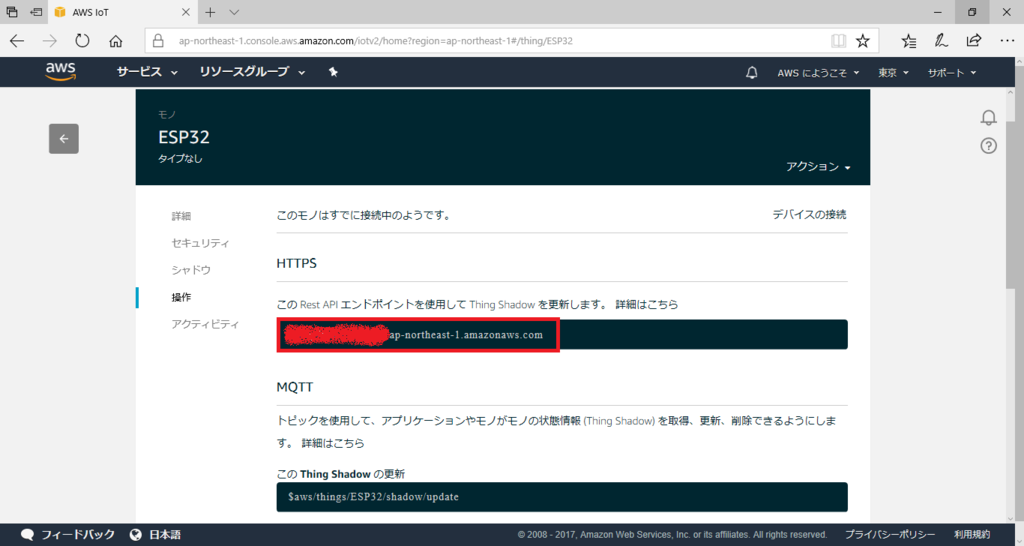Click the ESP32 thing title

pyautogui.click(x=184, y=137)
